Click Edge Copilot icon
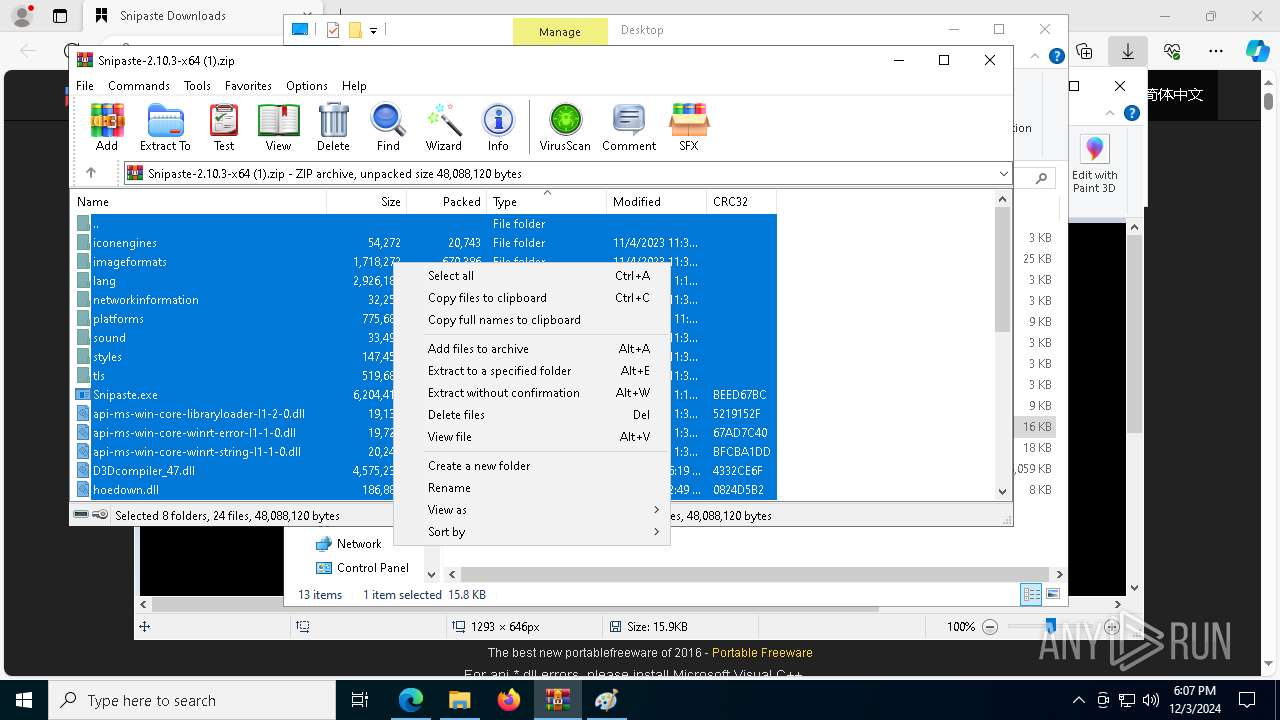The width and height of the screenshot is (1280, 720). (x=1257, y=50)
